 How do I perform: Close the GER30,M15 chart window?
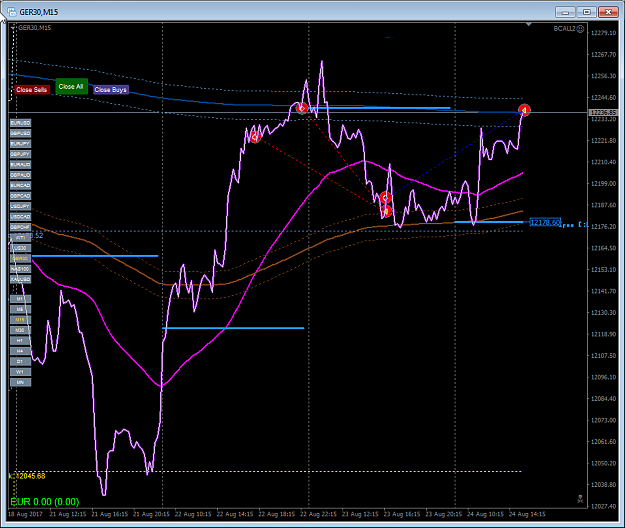tap(608, 12)
